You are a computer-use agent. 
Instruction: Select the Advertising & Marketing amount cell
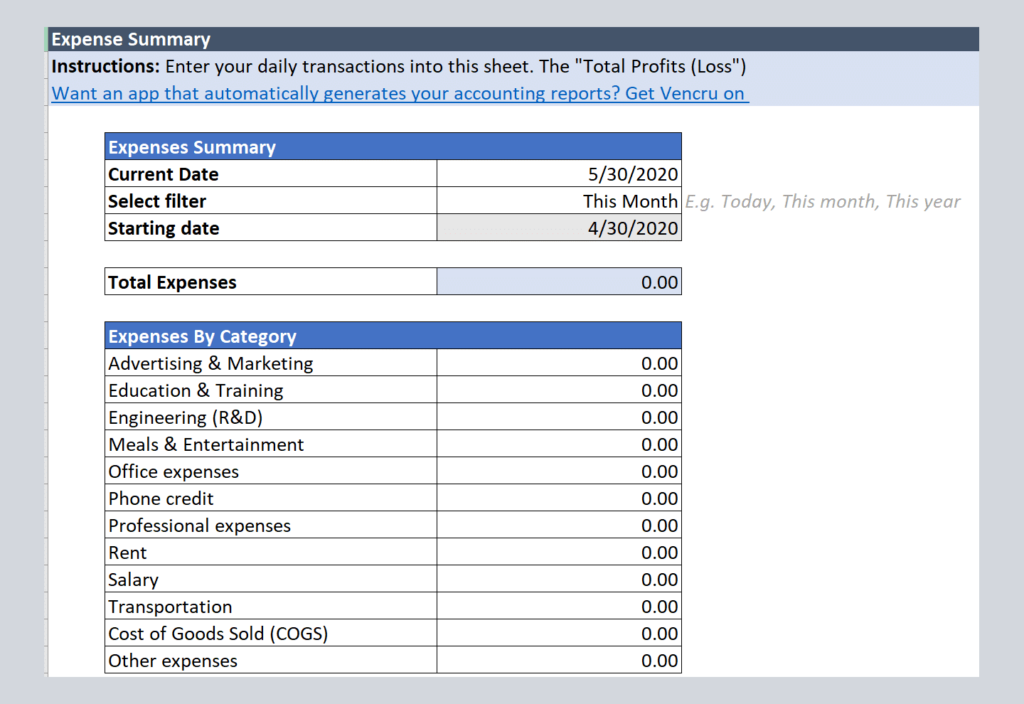pyautogui.click(x=559, y=363)
